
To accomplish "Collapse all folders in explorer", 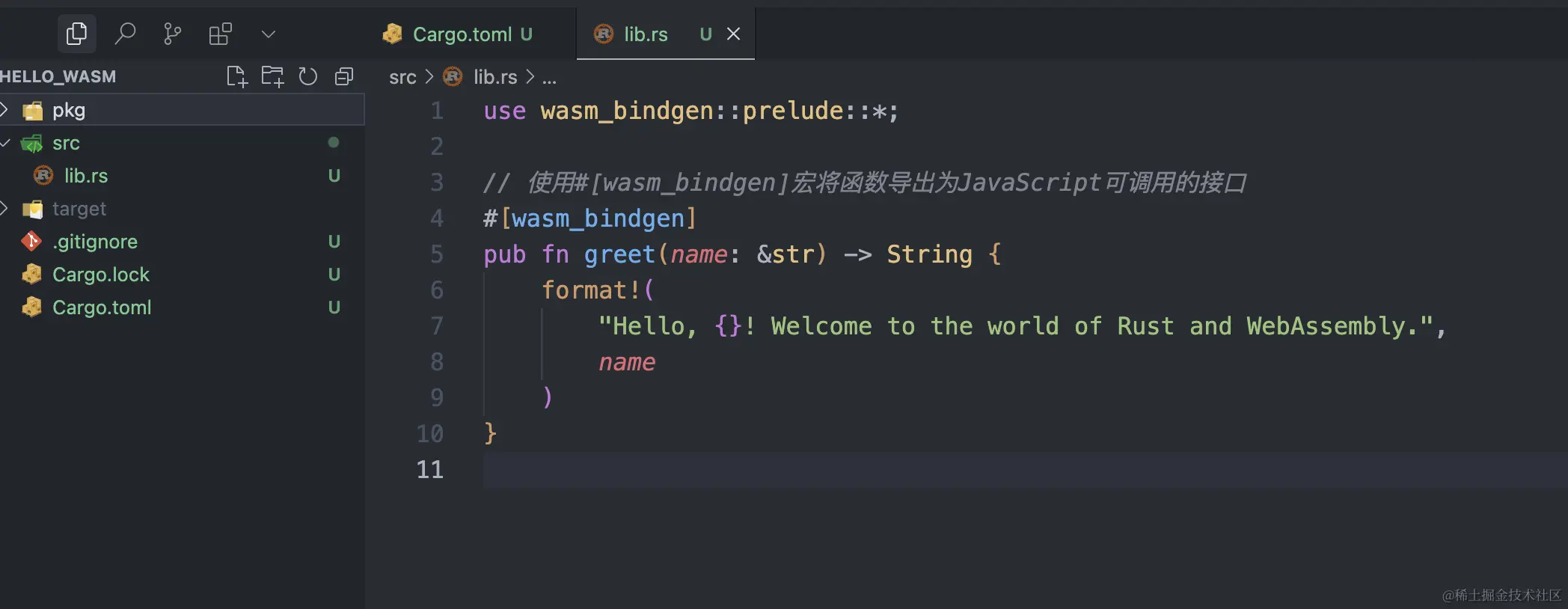I will pos(344,76).
